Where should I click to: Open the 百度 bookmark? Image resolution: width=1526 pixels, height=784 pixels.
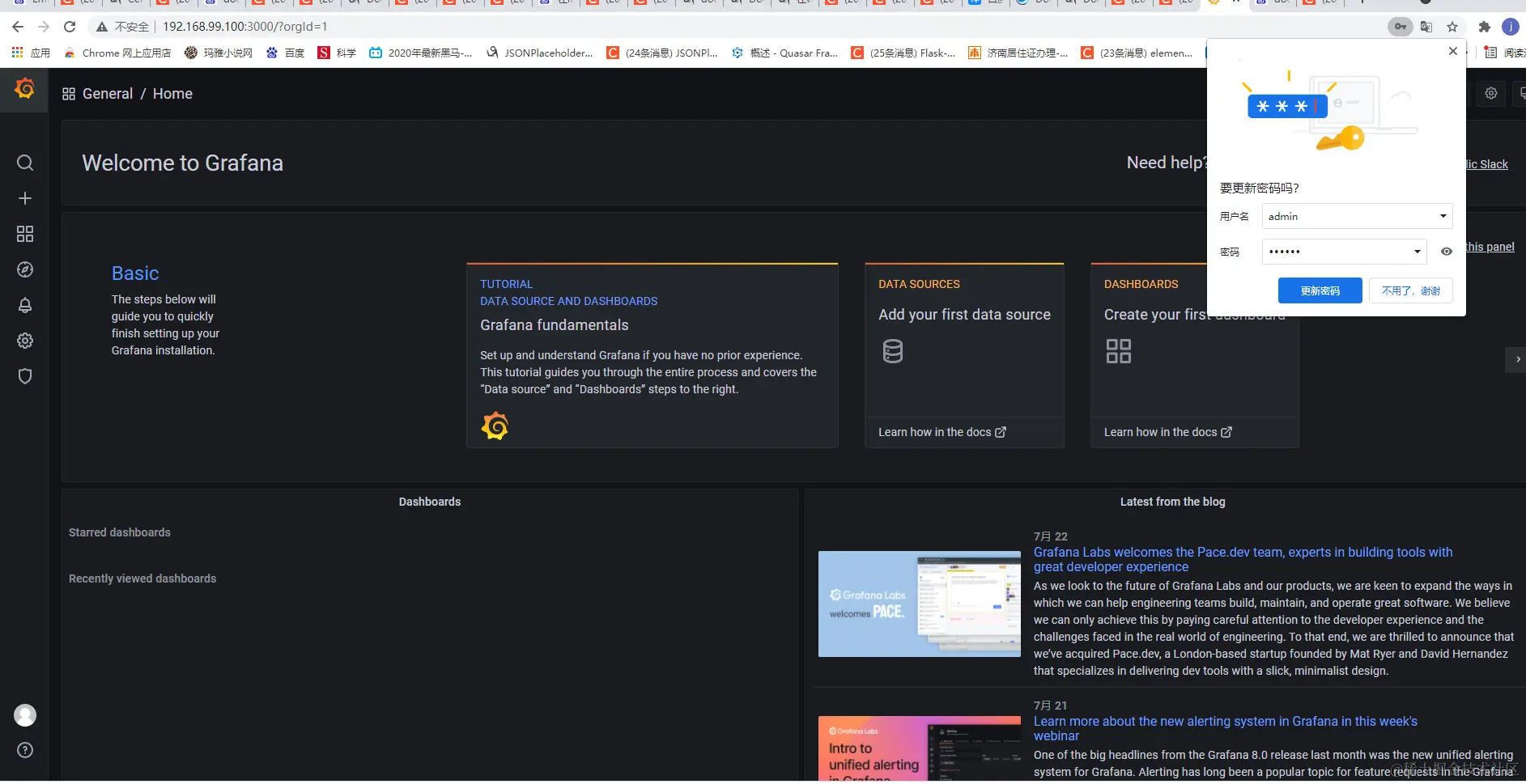(286, 53)
